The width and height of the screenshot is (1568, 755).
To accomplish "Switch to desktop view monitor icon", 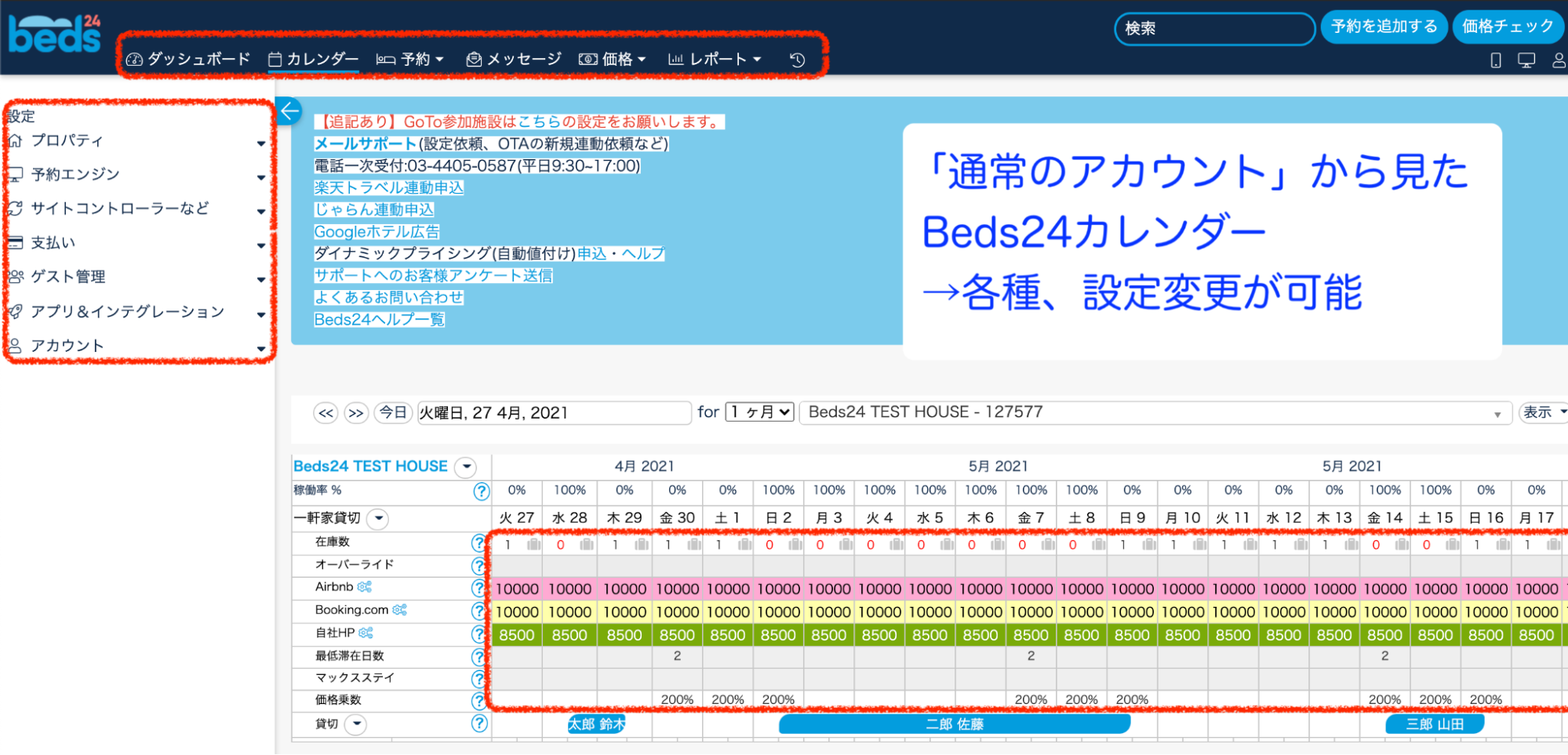I will click(1526, 60).
